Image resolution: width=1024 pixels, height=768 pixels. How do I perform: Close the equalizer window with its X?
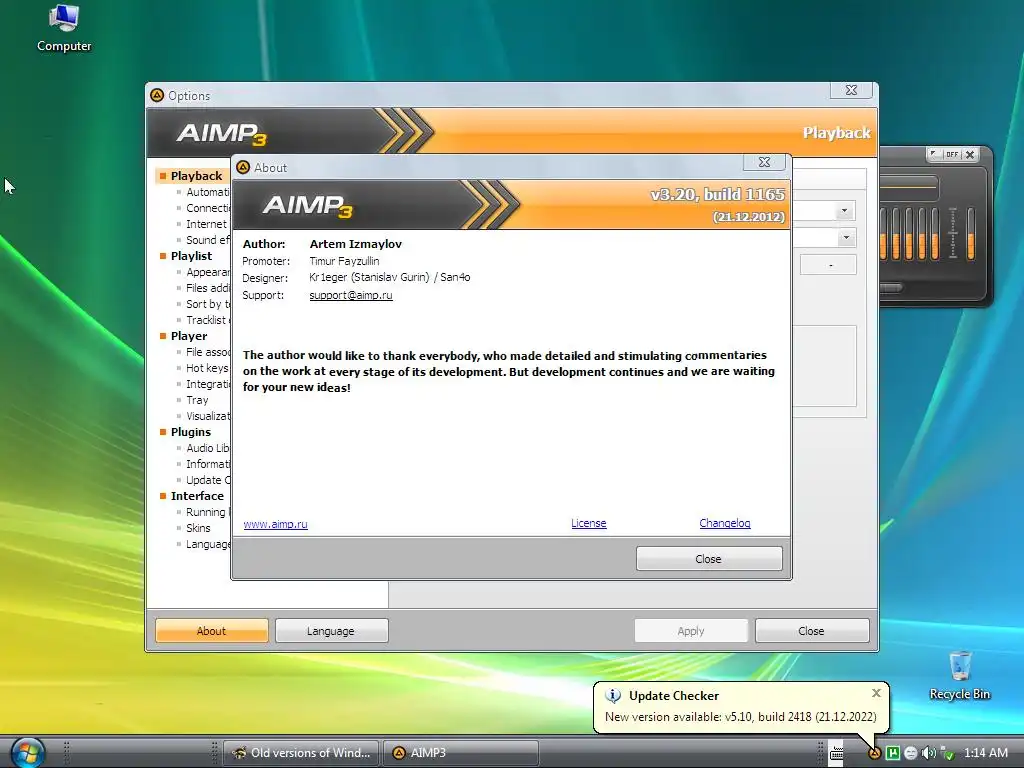(970, 155)
